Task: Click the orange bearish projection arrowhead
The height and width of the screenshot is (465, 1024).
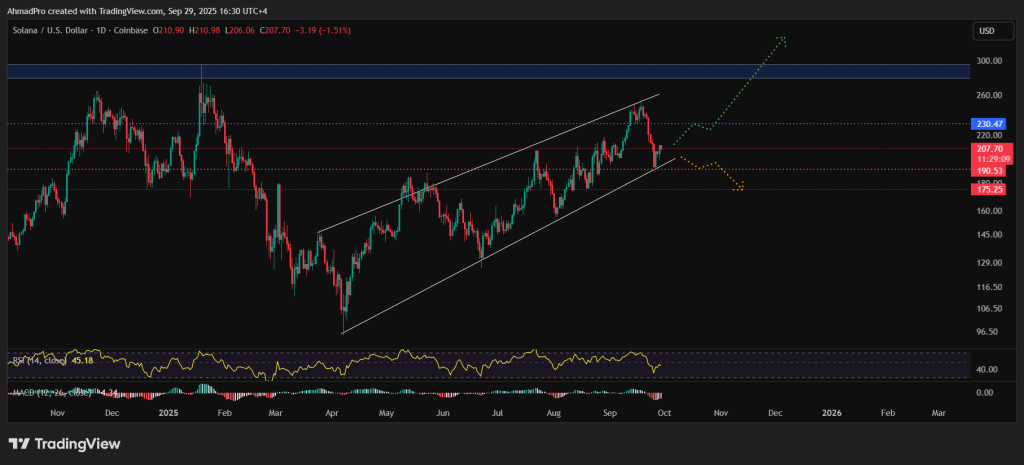Action: coord(740,186)
